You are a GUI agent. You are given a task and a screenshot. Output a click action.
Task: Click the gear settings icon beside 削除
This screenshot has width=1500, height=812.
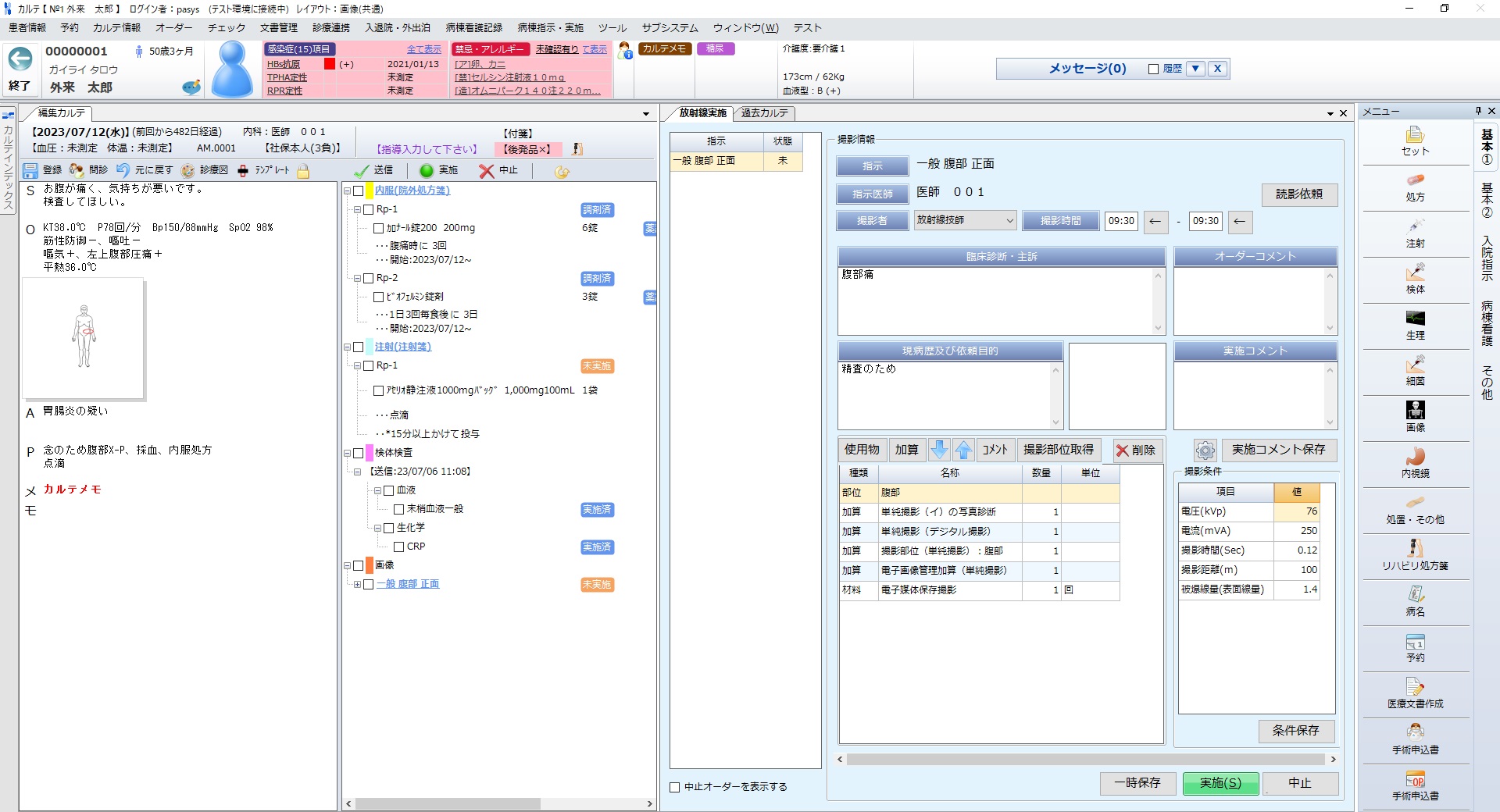(x=1205, y=451)
